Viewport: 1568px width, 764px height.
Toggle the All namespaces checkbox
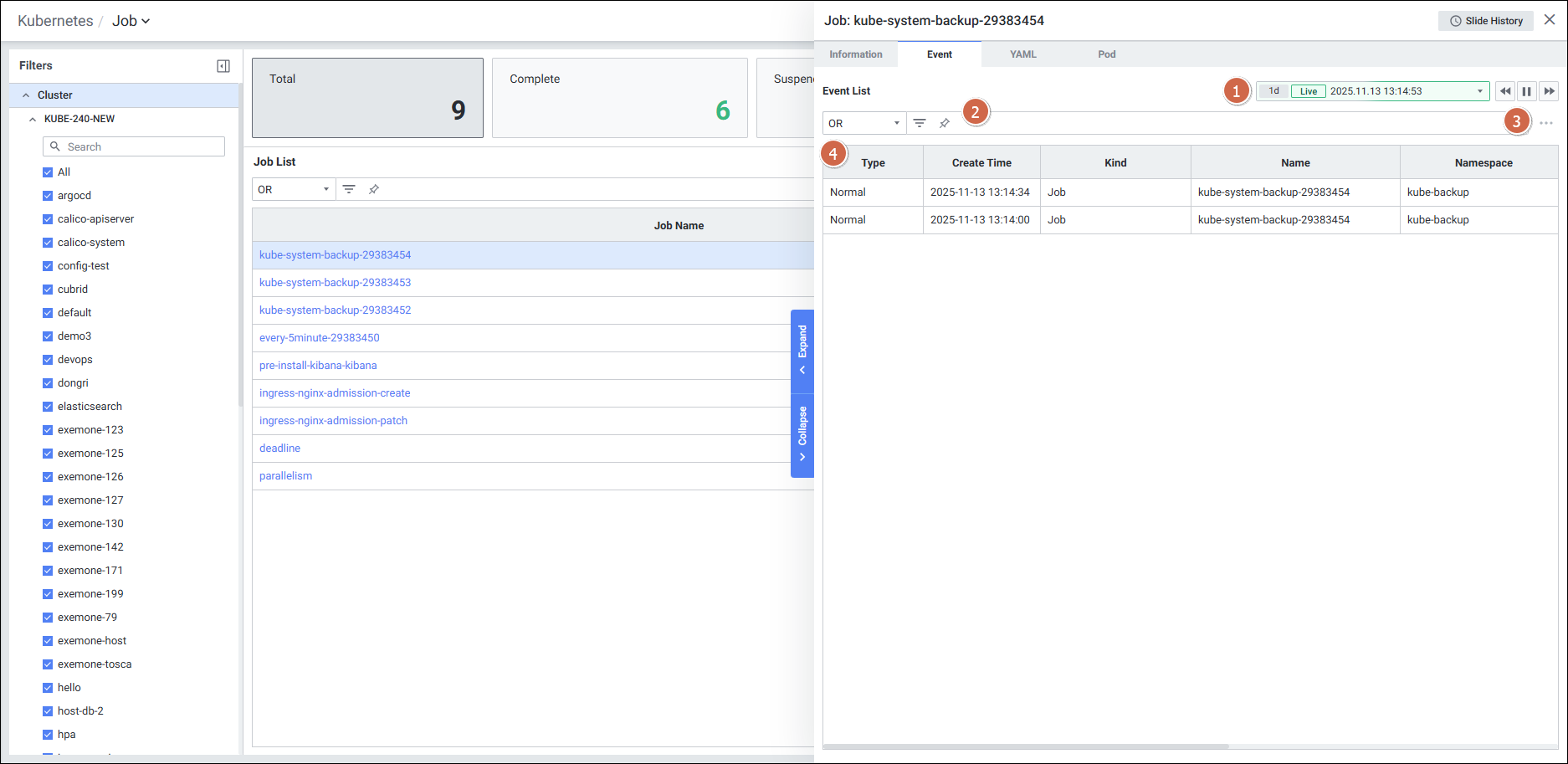(x=48, y=172)
